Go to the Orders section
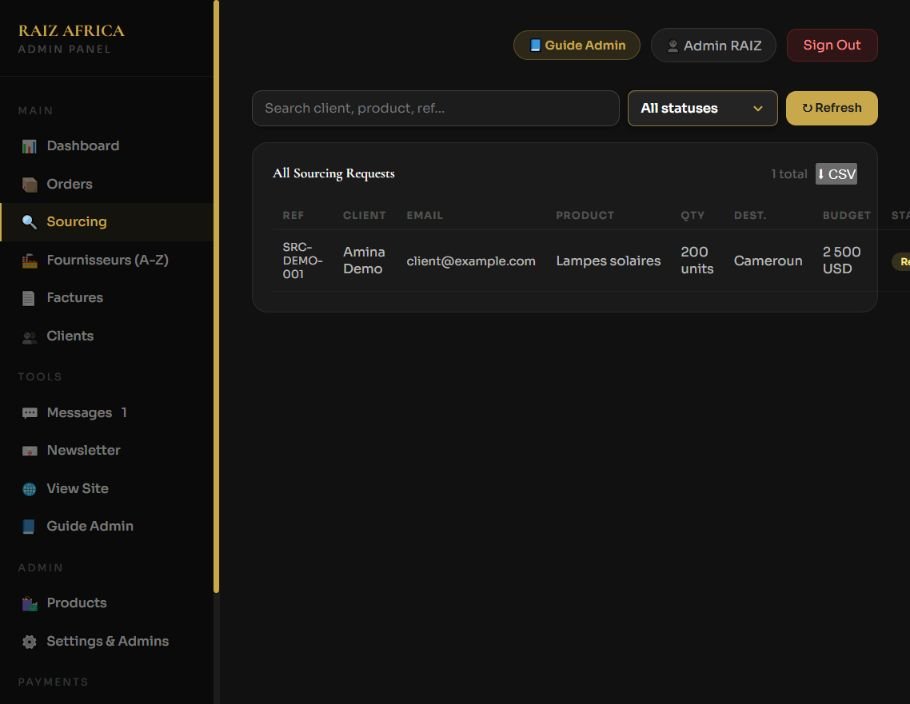The width and height of the screenshot is (910, 704). 107,184
